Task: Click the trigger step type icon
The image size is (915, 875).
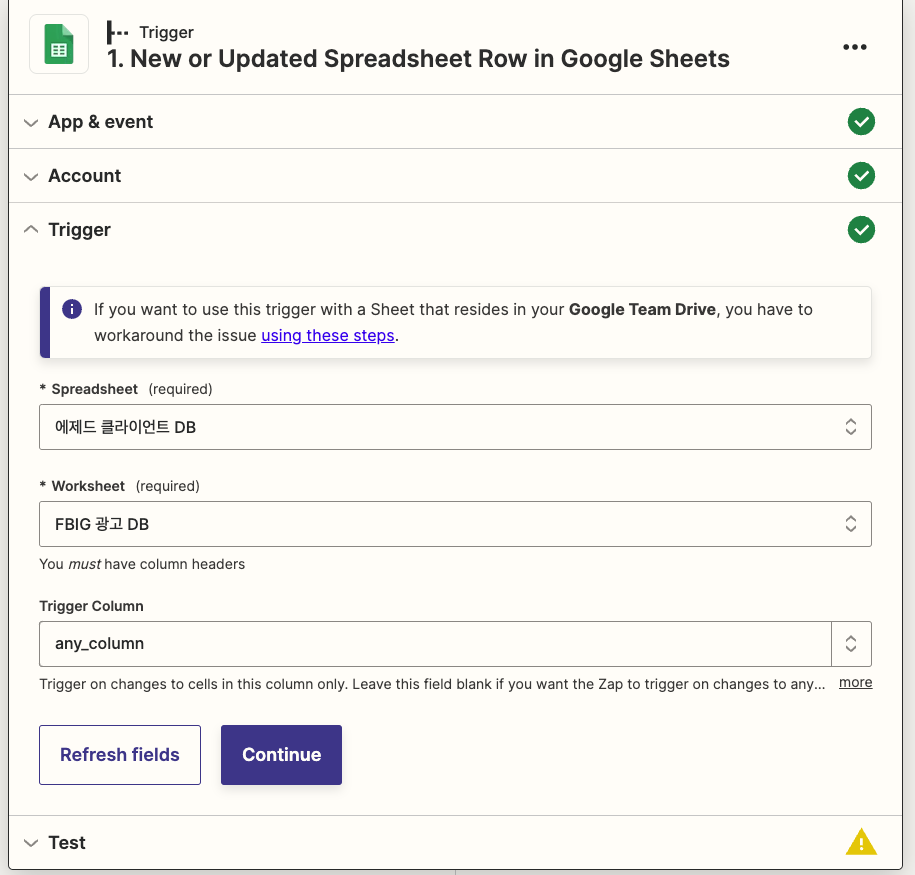Action: click(x=117, y=33)
